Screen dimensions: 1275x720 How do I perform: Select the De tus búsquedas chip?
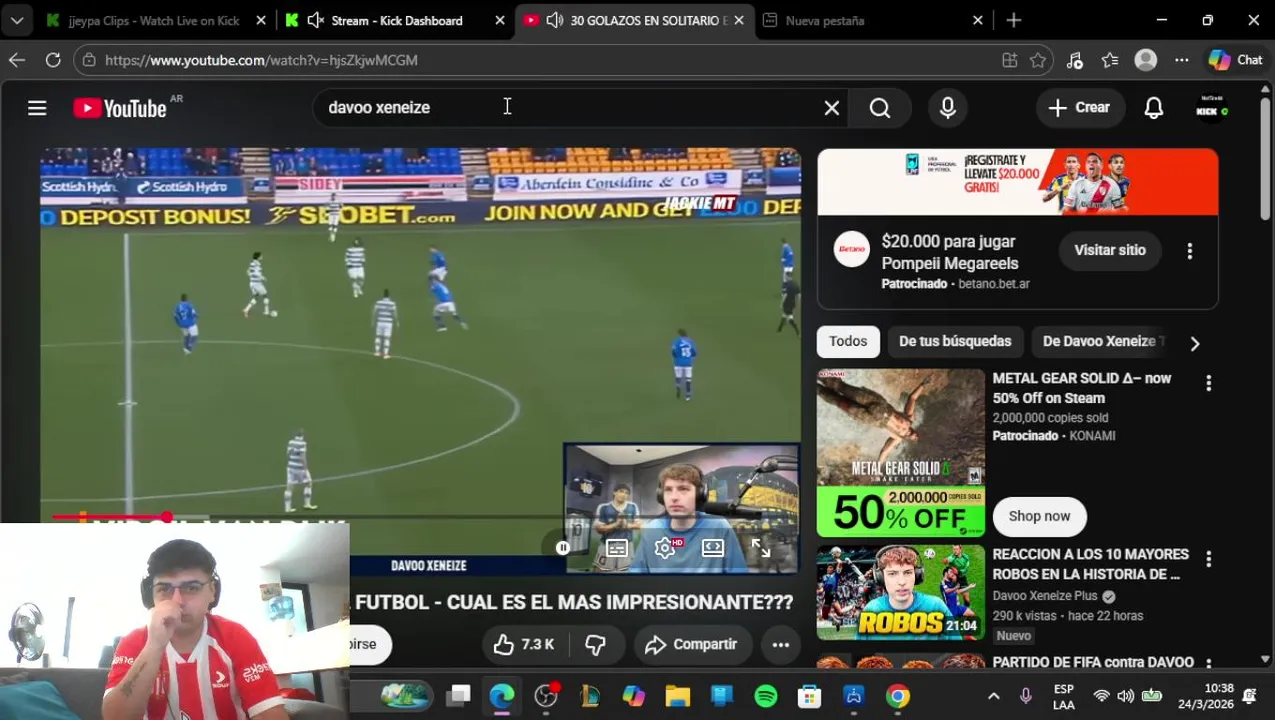coord(955,341)
